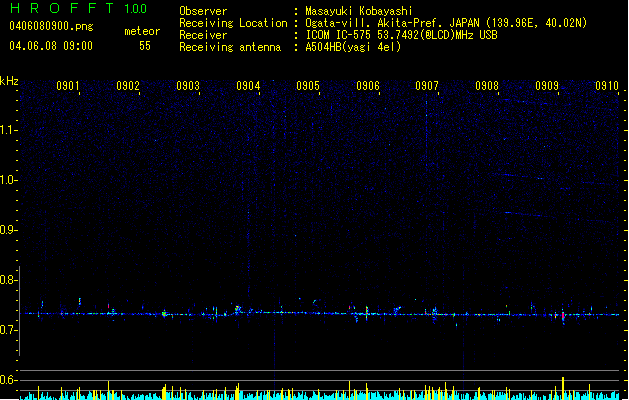Click the date 04.06.08 09:00
The image size is (629, 400).
[51, 46]
